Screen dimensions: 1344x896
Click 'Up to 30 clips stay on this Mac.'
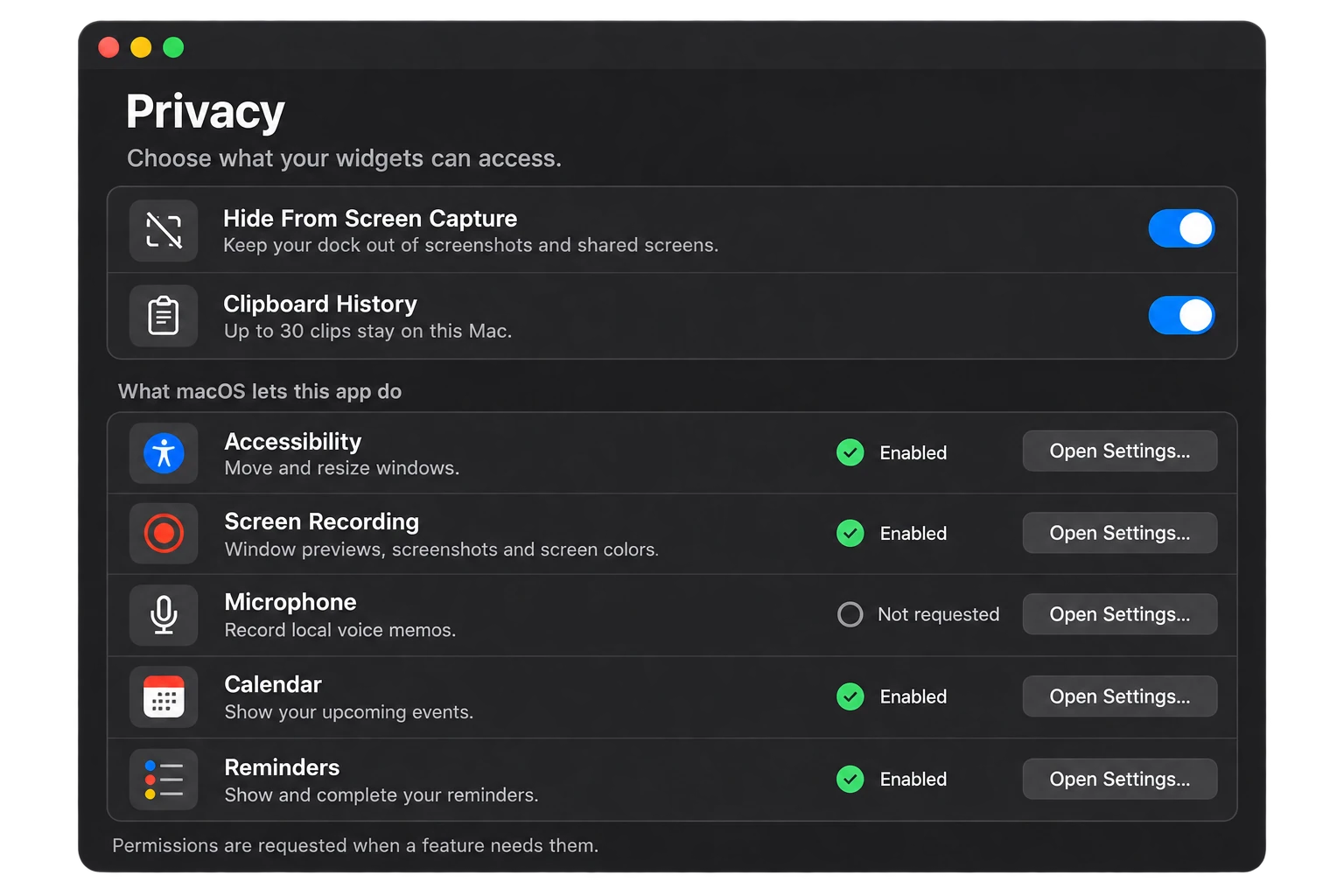point(367,331)
